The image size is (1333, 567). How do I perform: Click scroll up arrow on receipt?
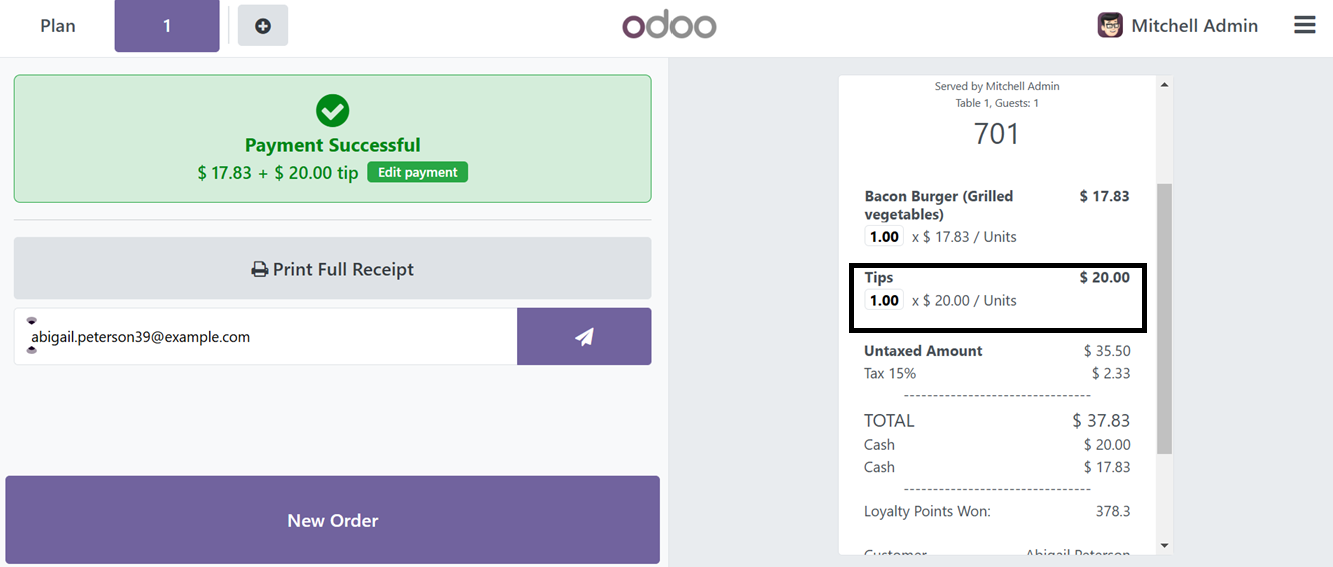click(x=1164, y=85)
